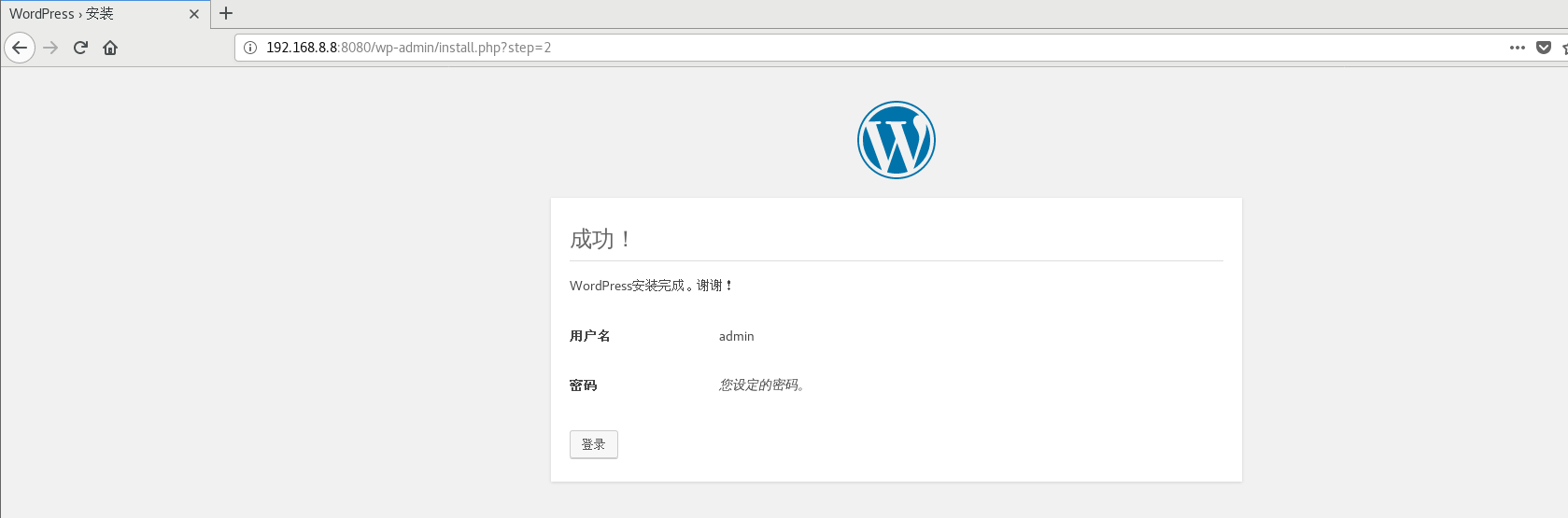Screen dimensions: 1568x518
Task: Click the WordPress logo
Action: click(897, 140)
